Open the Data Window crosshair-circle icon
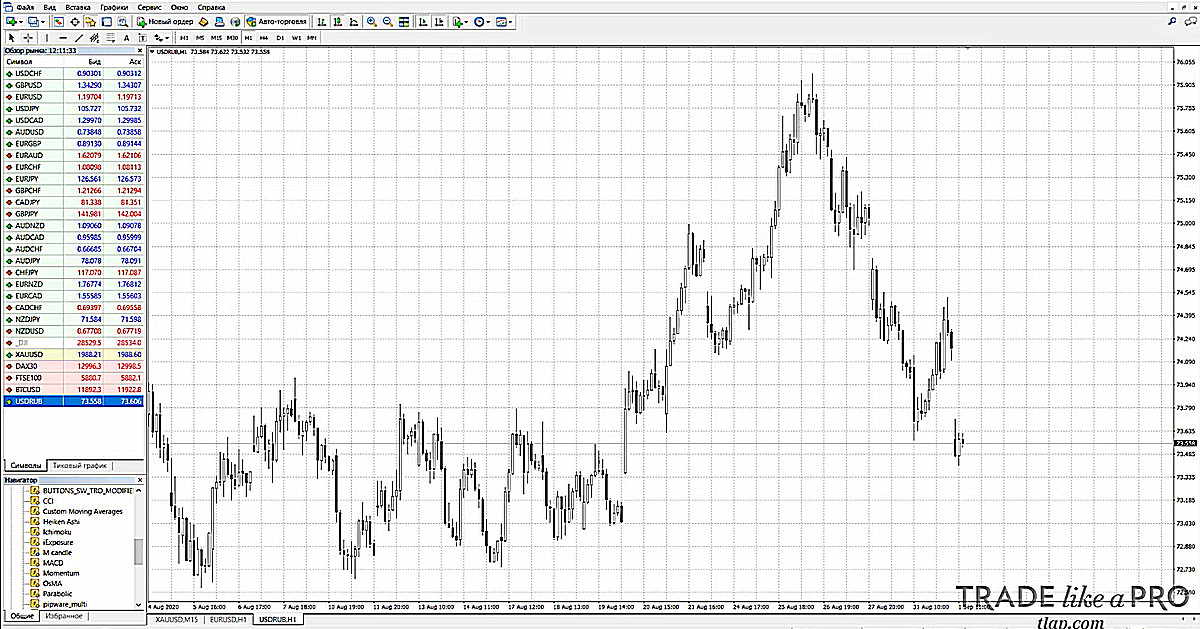1200x629 pixels. tap(75, 21)
